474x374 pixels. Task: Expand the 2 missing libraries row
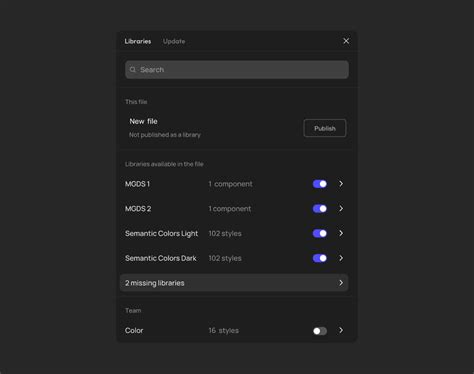click(x=234, y=283)
